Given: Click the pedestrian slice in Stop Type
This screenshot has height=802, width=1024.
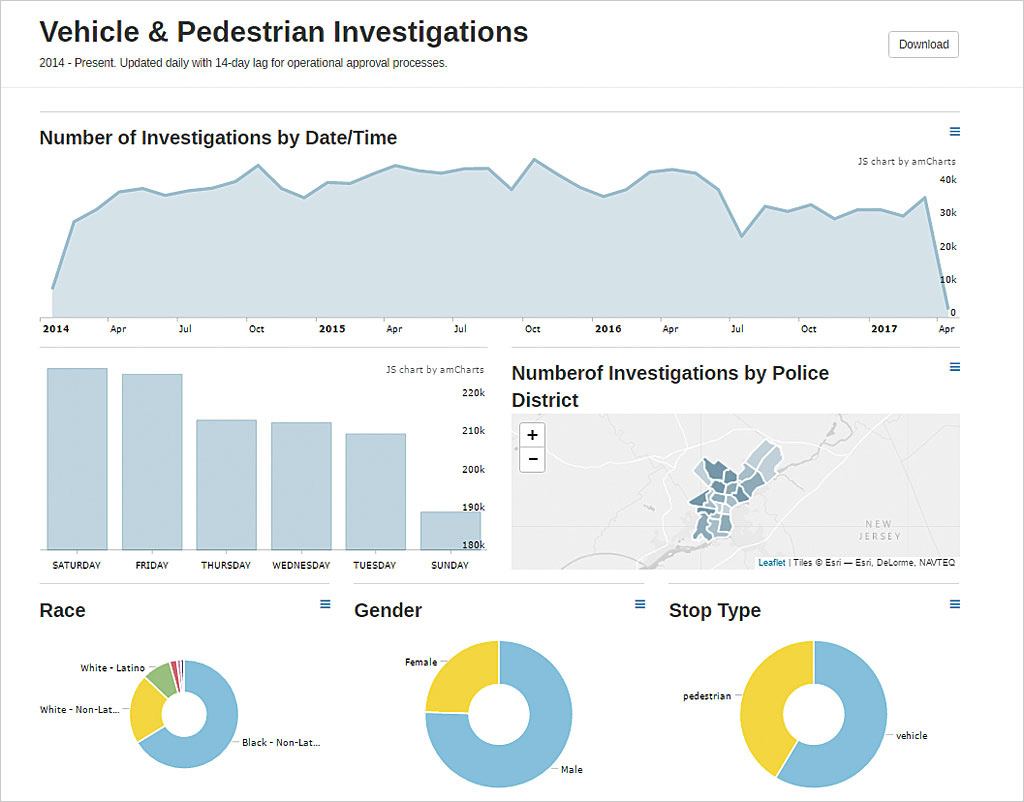Looking at the screenshot, I should (x=763, y=700).
